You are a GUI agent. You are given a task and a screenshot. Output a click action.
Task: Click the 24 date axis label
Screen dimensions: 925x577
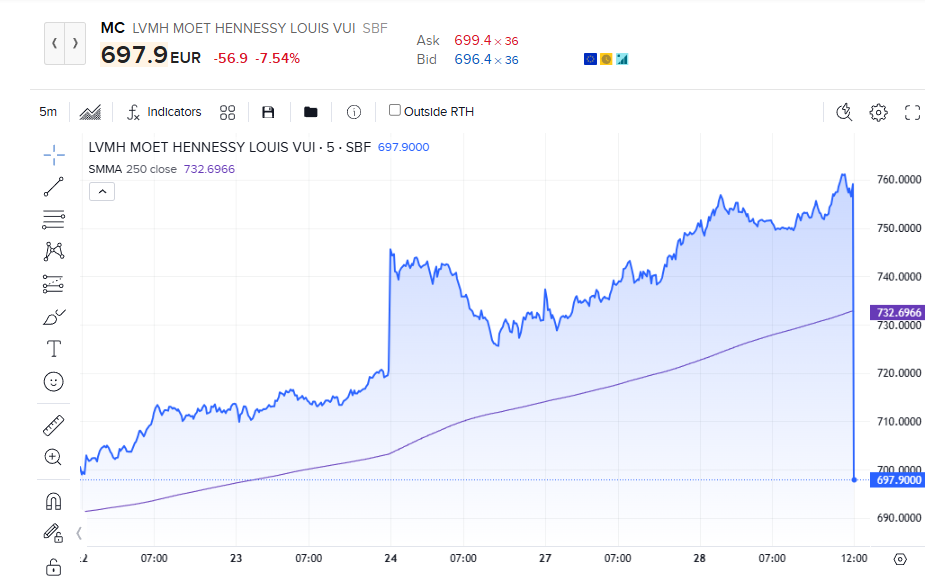(x=390, y=558)
